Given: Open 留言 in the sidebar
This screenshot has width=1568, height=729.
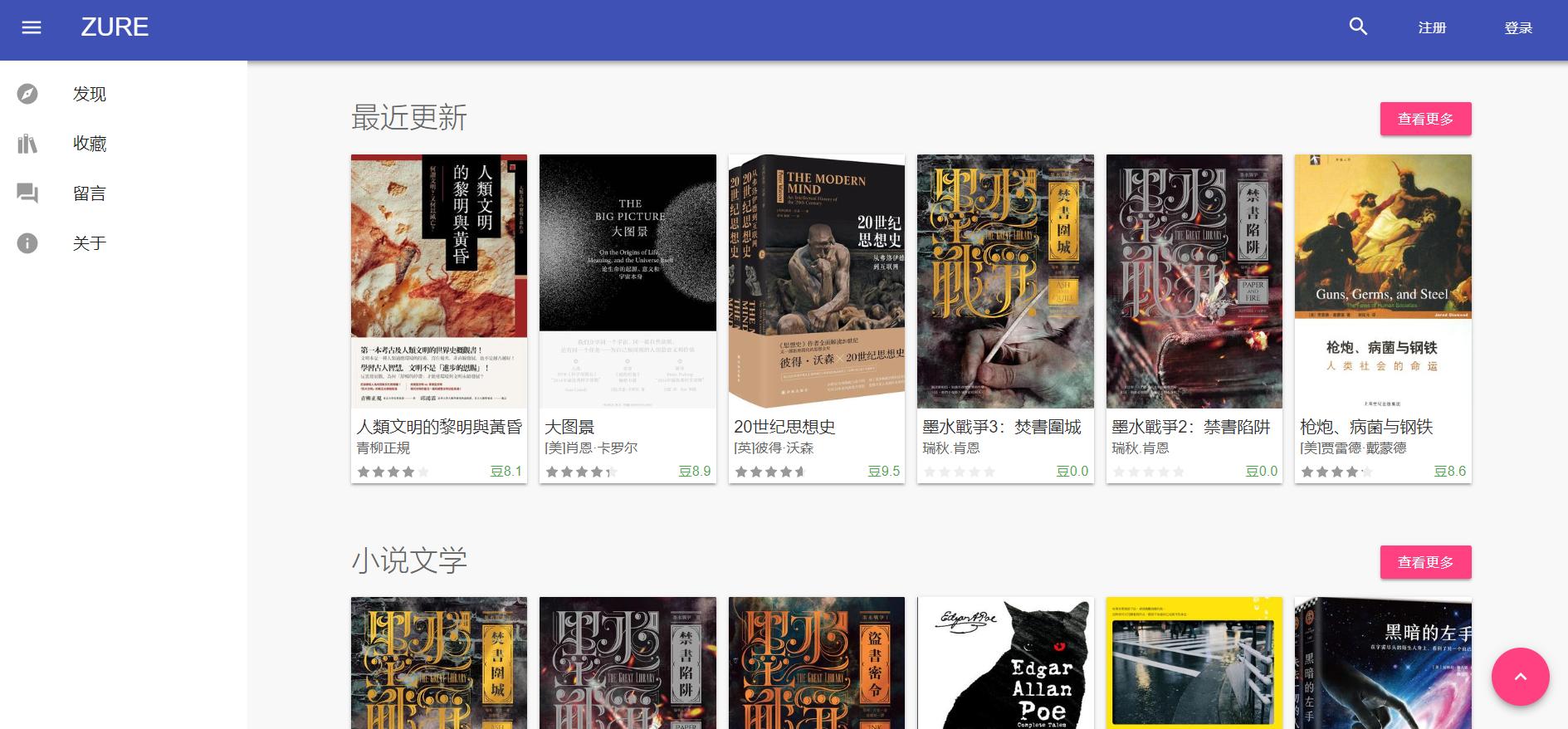Looking at the screenshot, I should tap(124, 193).
